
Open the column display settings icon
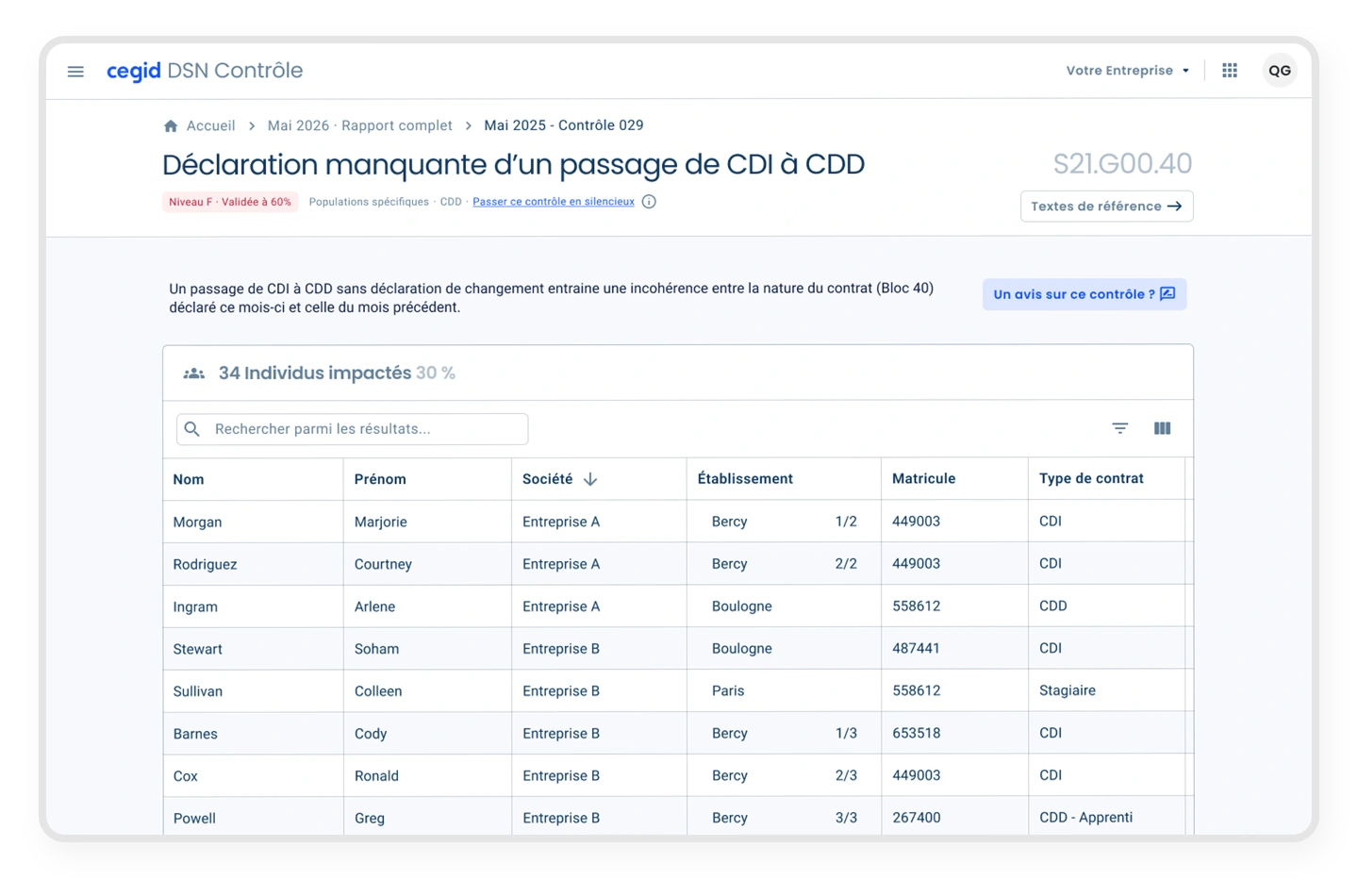tap(1163, 428)
